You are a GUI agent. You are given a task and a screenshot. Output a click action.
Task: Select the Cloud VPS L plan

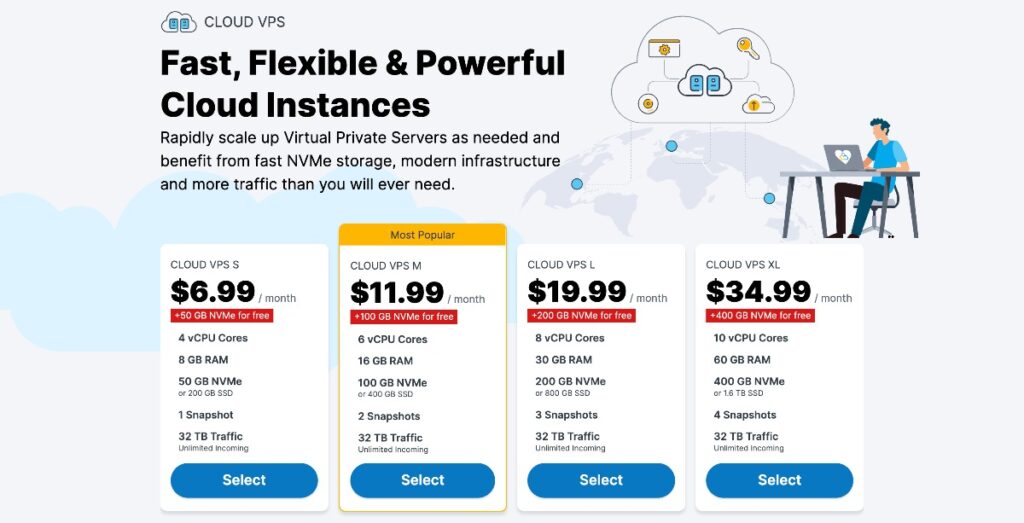601,481
